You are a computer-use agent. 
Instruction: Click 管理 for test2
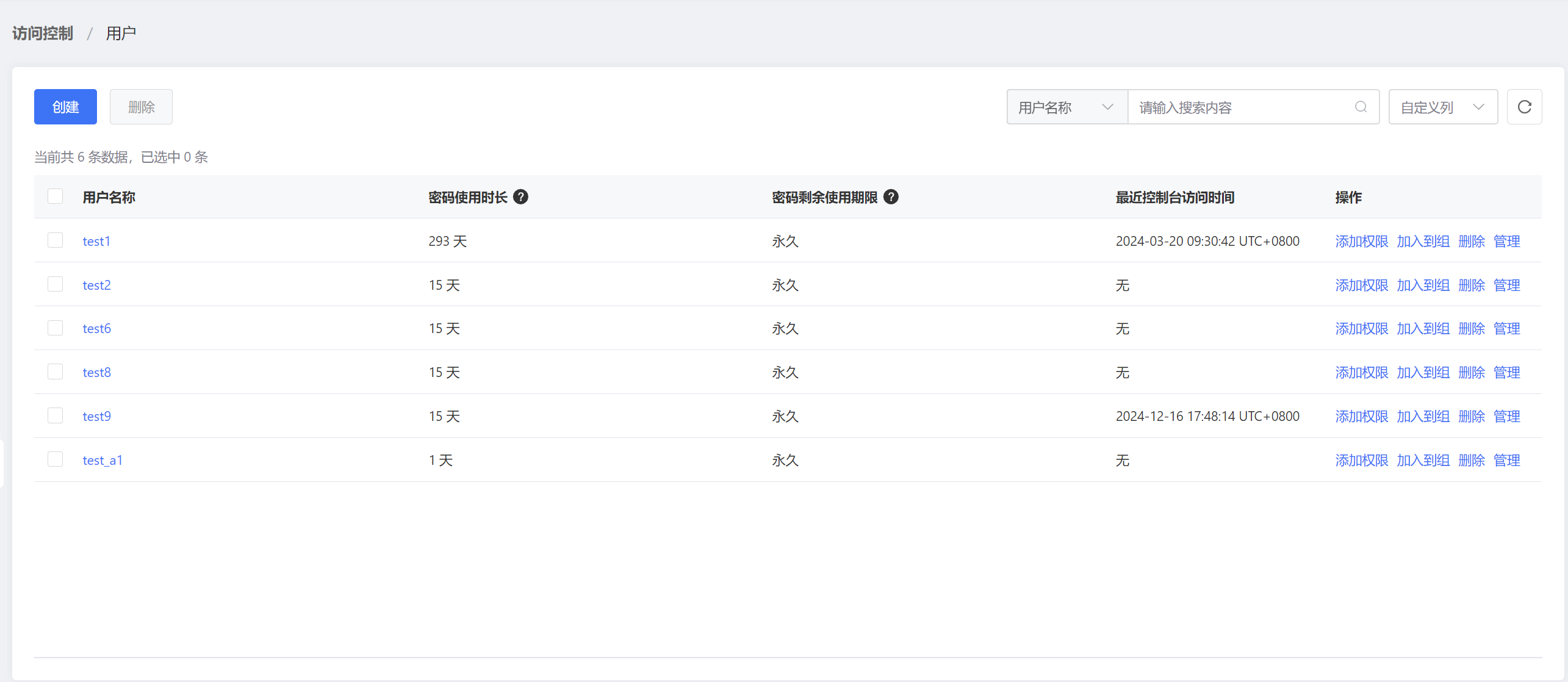click(1506, 285)
